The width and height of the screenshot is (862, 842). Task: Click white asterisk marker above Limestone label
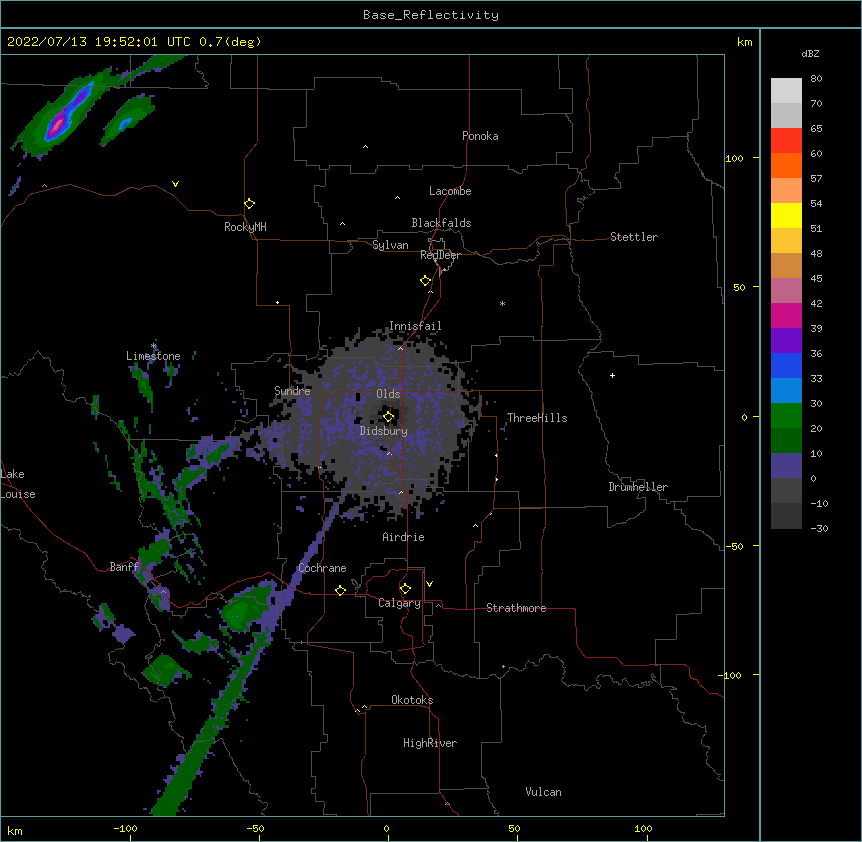154,346
